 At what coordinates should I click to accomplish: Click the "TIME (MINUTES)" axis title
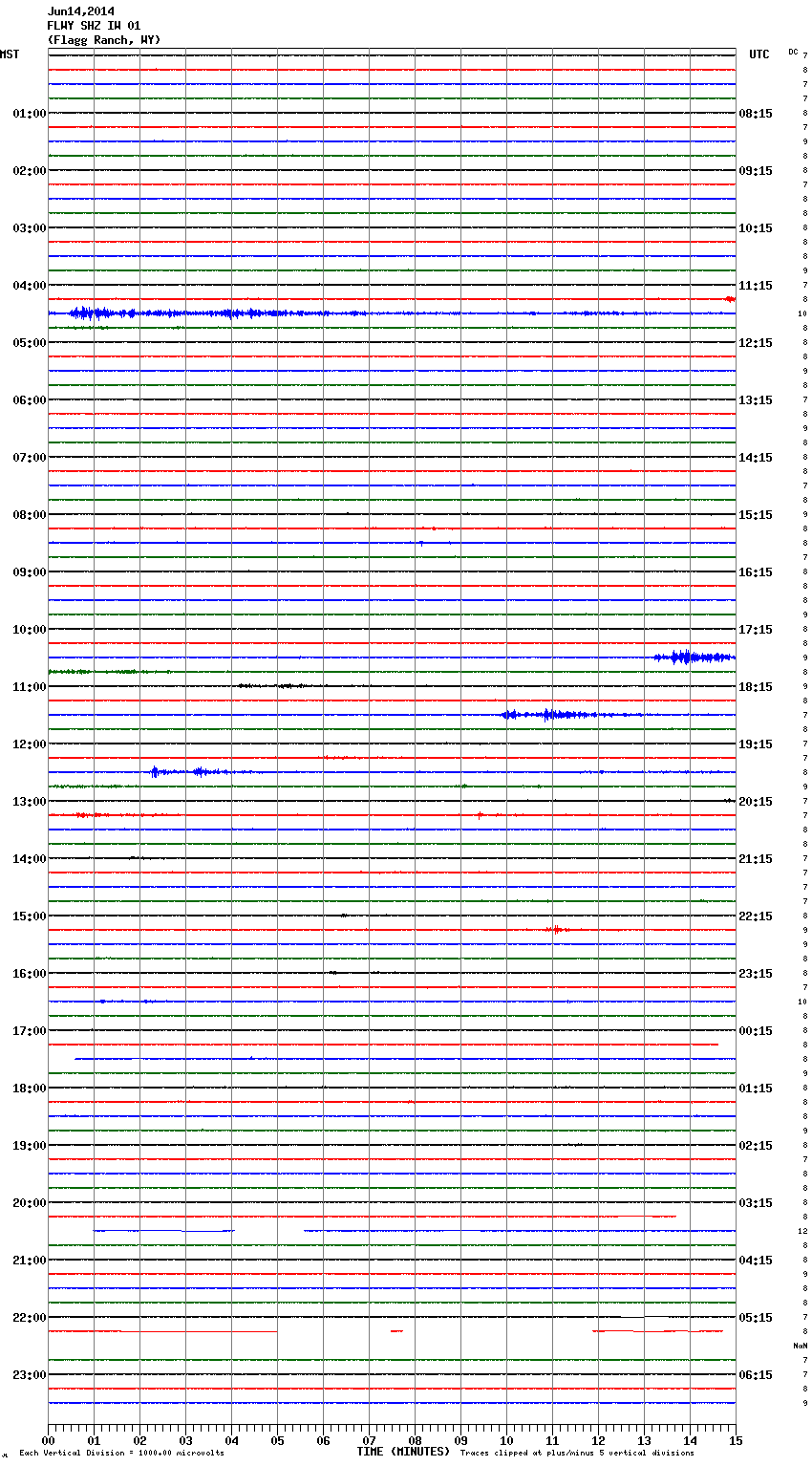tap(403, 1452)
